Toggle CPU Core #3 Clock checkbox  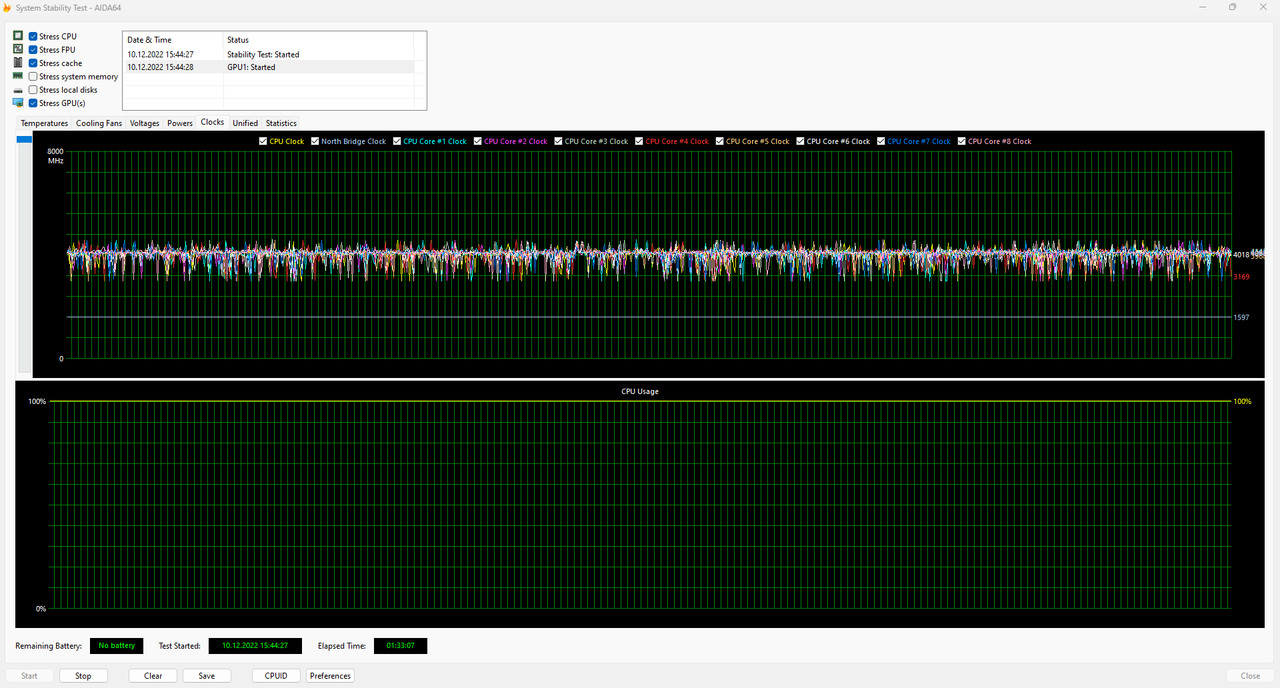tap(559, 141)
